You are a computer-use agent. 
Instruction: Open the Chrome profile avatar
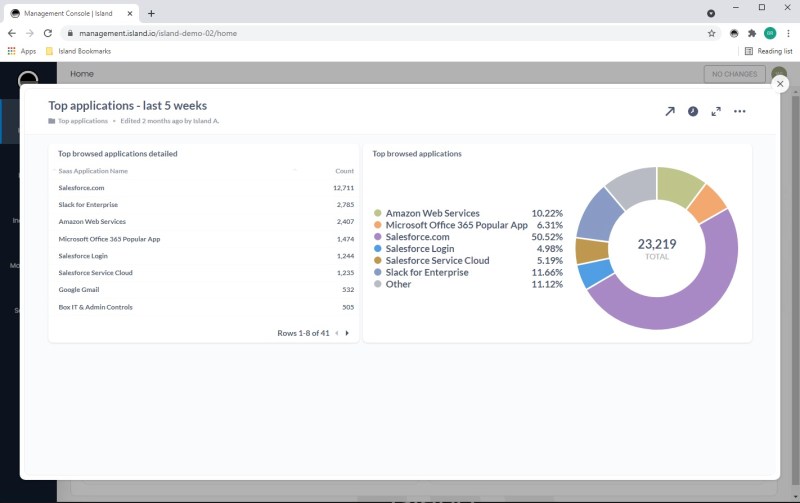point(770,33)
